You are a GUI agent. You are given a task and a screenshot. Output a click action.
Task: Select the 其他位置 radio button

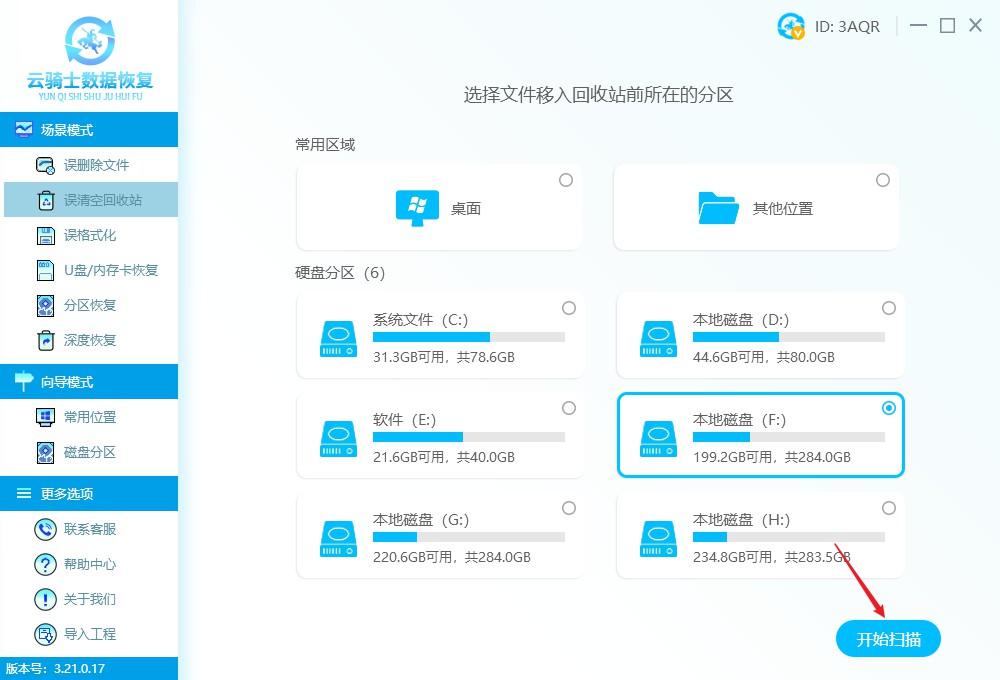(x=883, y=180)
